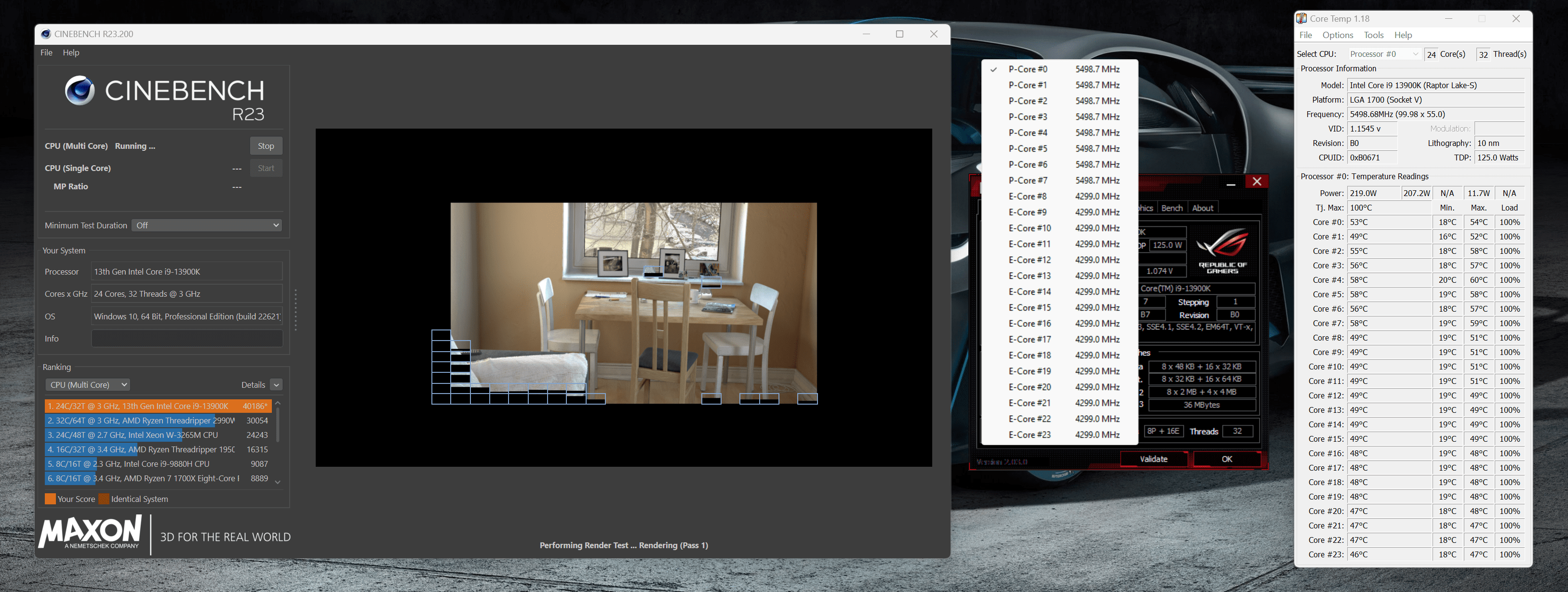Click the Start button for CPU Single Core
Viewport: 1568px width, 592px height.
pos(266,169)
